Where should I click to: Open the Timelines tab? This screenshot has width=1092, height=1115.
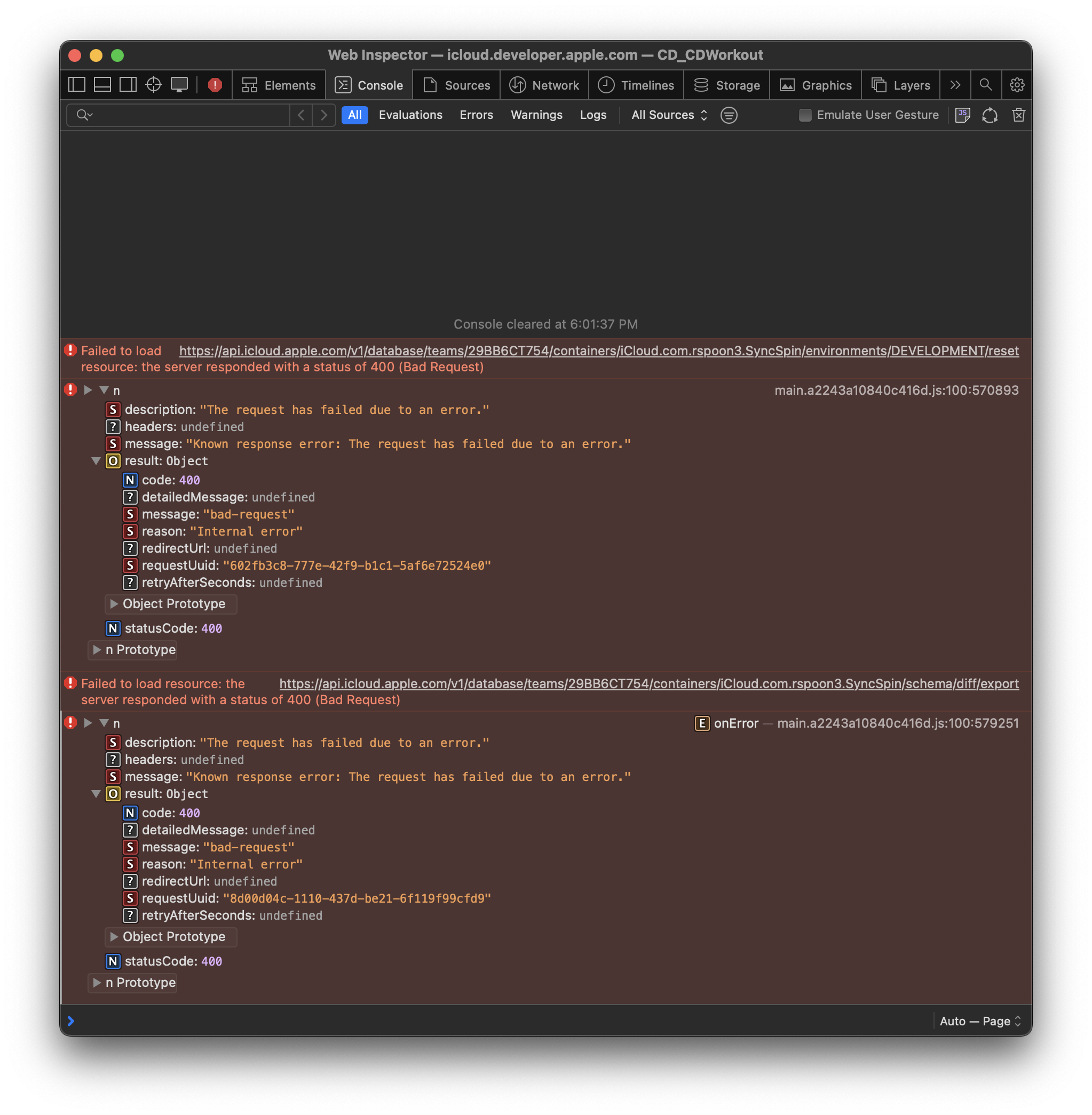[636, 85]
